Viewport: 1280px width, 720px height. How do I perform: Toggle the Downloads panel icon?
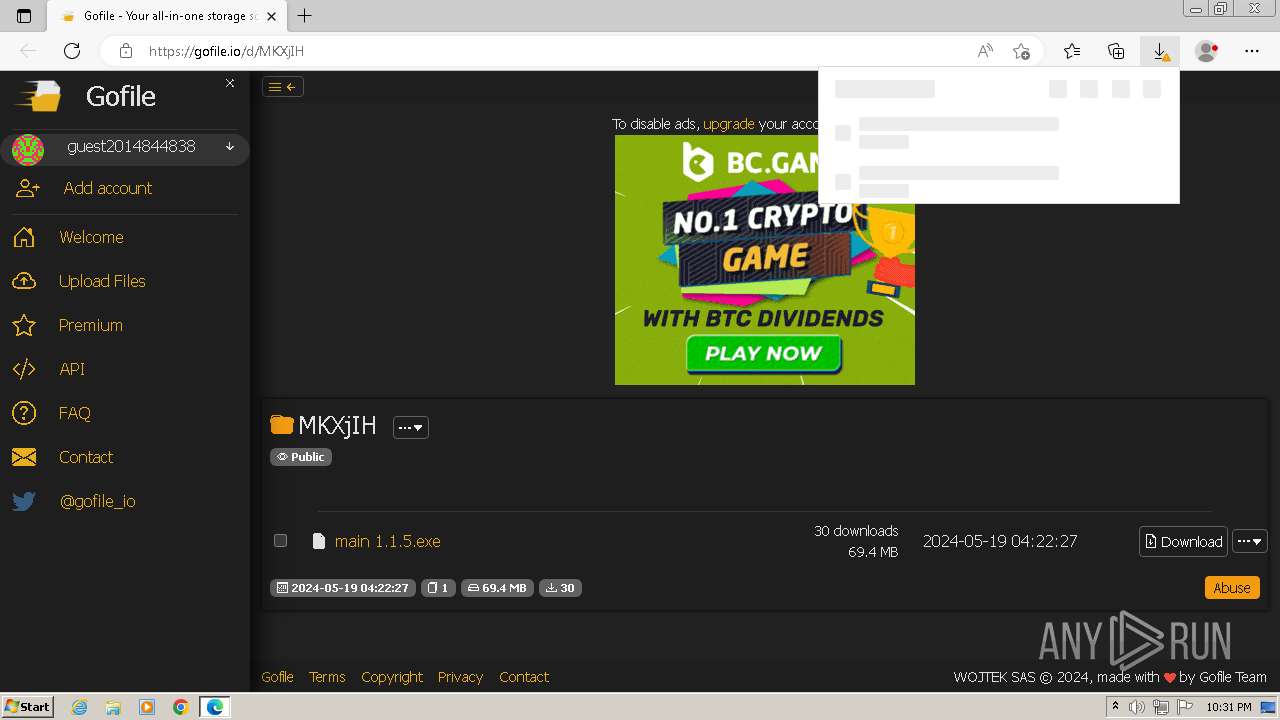click(x=1160, y=51)
